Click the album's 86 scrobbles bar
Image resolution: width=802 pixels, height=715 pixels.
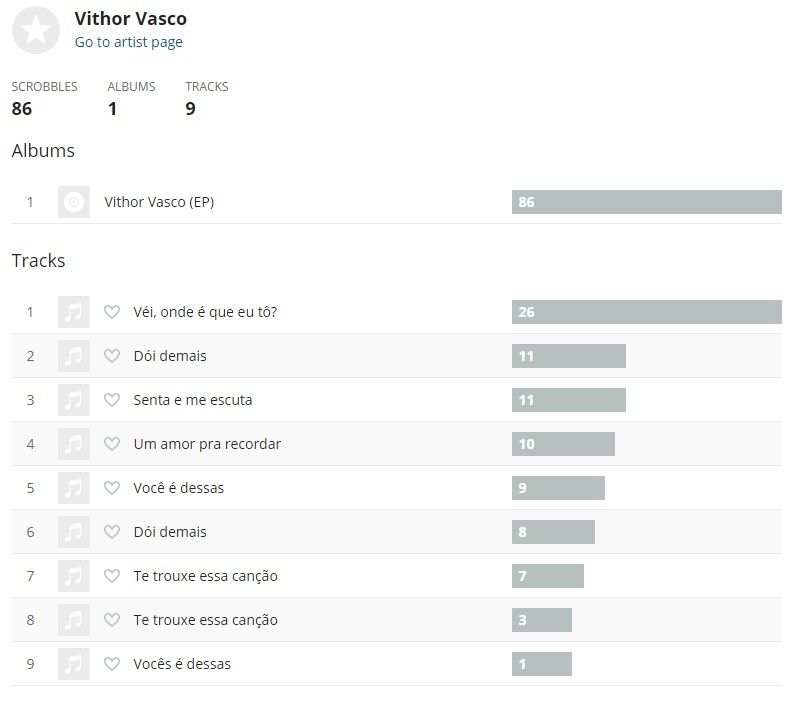point(646,202)
